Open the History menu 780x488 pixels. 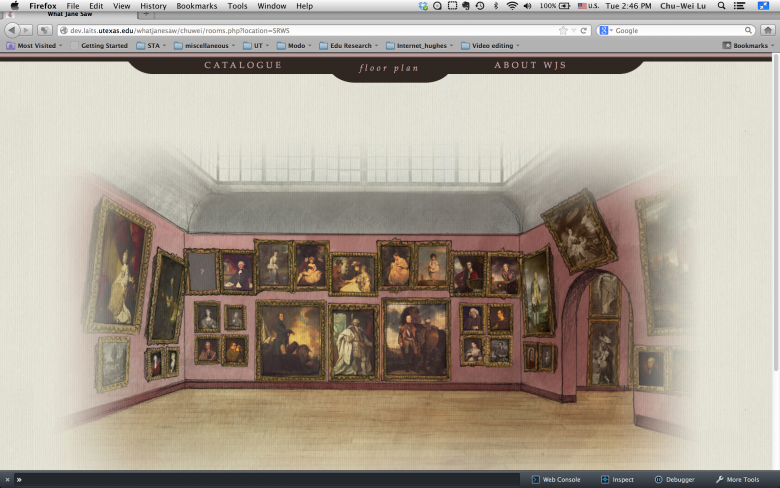(x=153, y=6)
